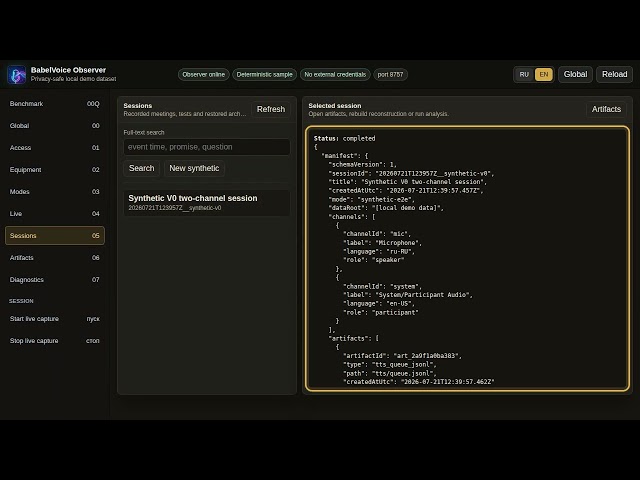The image size is (640, 480).
Task: Click the "language": "en-US" line
Action: (379, 304)
